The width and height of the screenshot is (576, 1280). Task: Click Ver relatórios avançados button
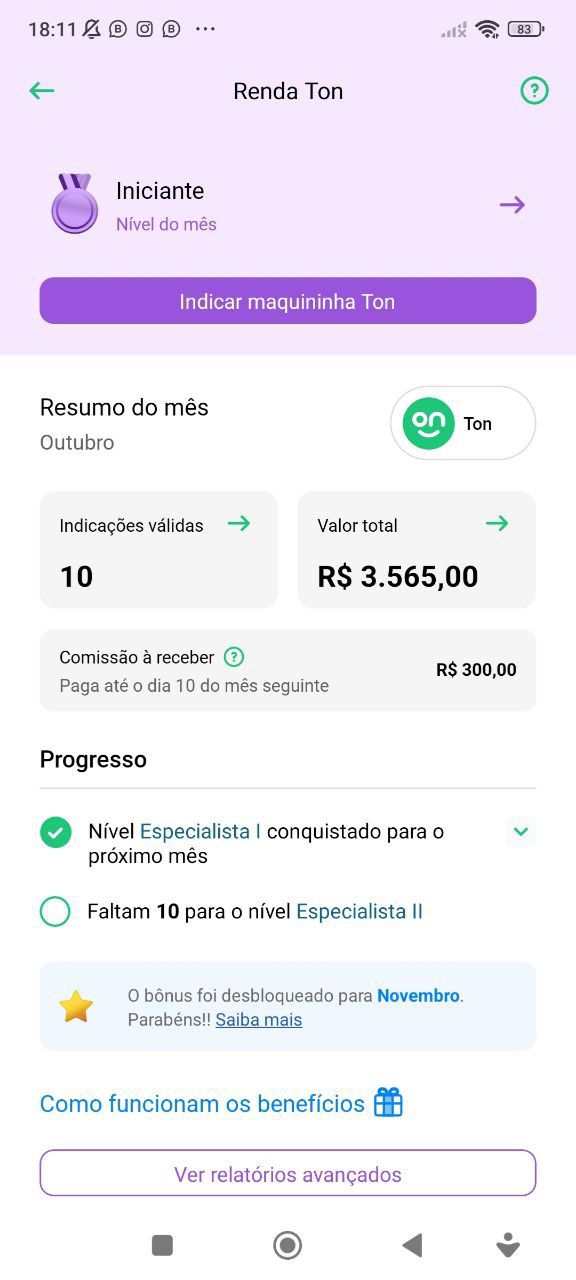(x=288, y=1174)
